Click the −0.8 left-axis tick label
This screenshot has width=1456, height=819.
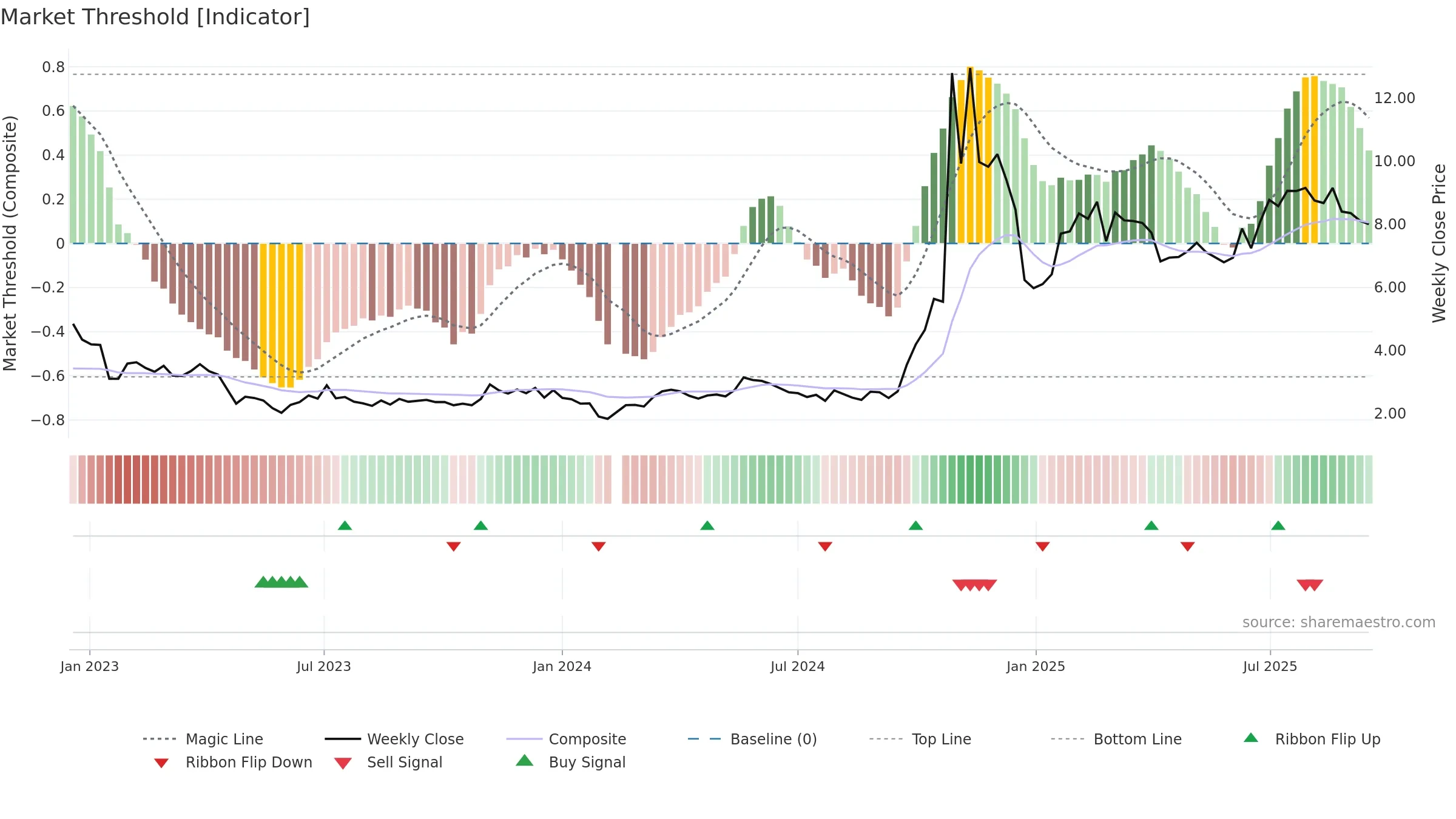click(48, 420)
